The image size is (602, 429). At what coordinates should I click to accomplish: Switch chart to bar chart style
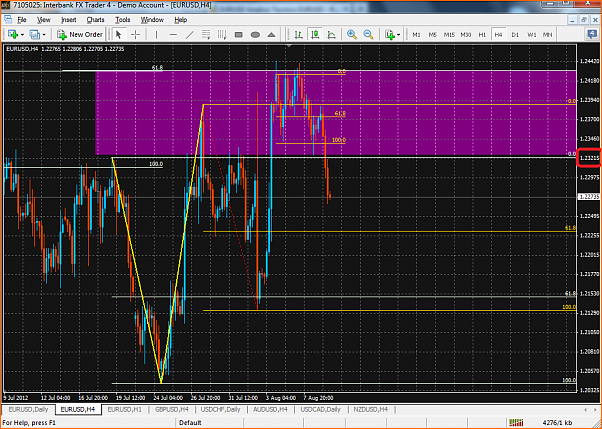point(298,35)
